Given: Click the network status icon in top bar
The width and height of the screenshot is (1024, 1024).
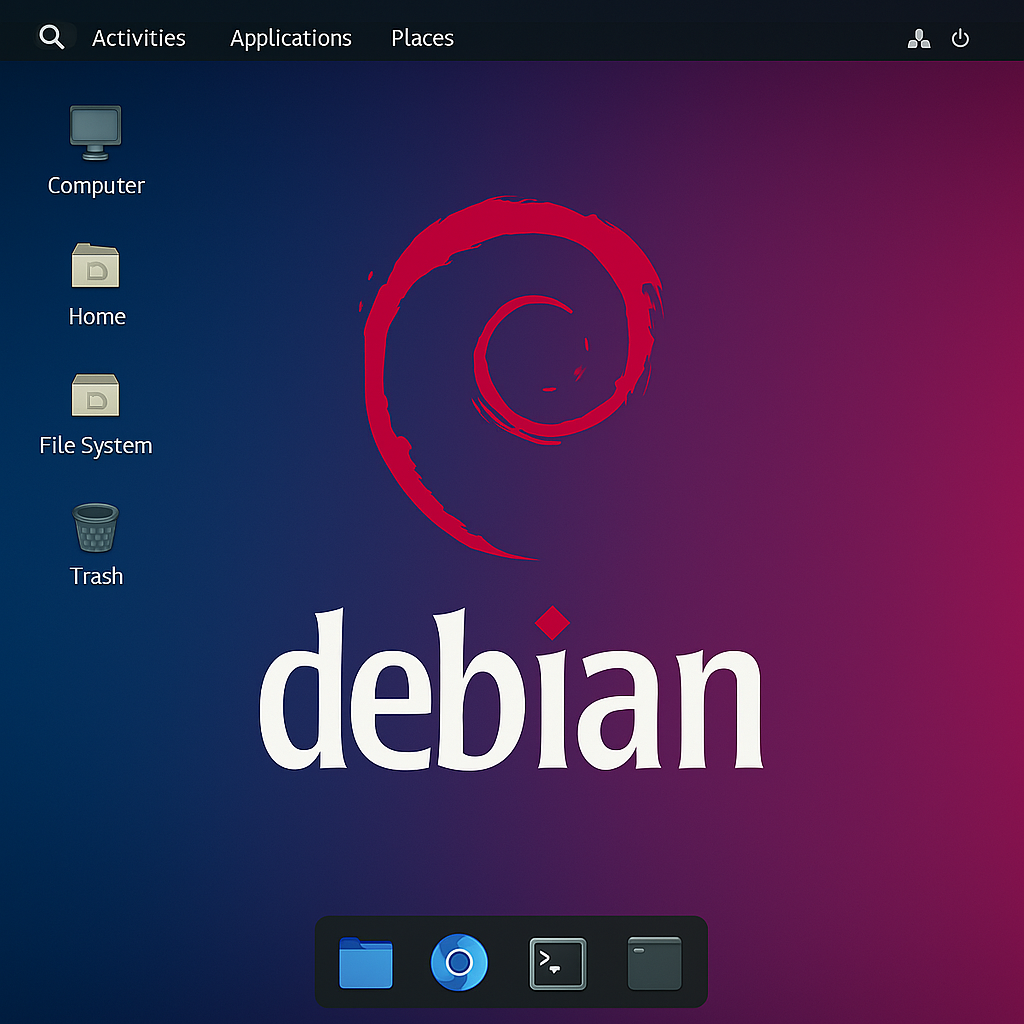Looking at the screenshot, I should pos(918,39).
